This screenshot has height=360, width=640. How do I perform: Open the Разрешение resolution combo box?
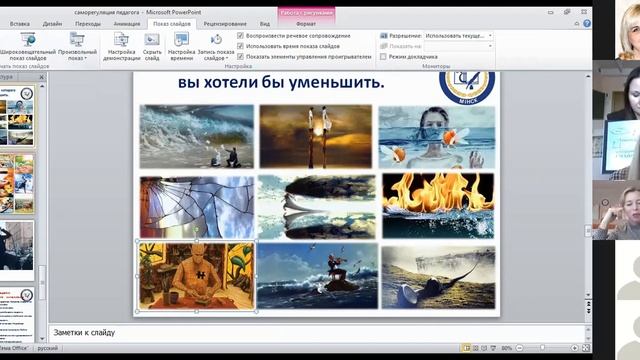coord(458,36)
